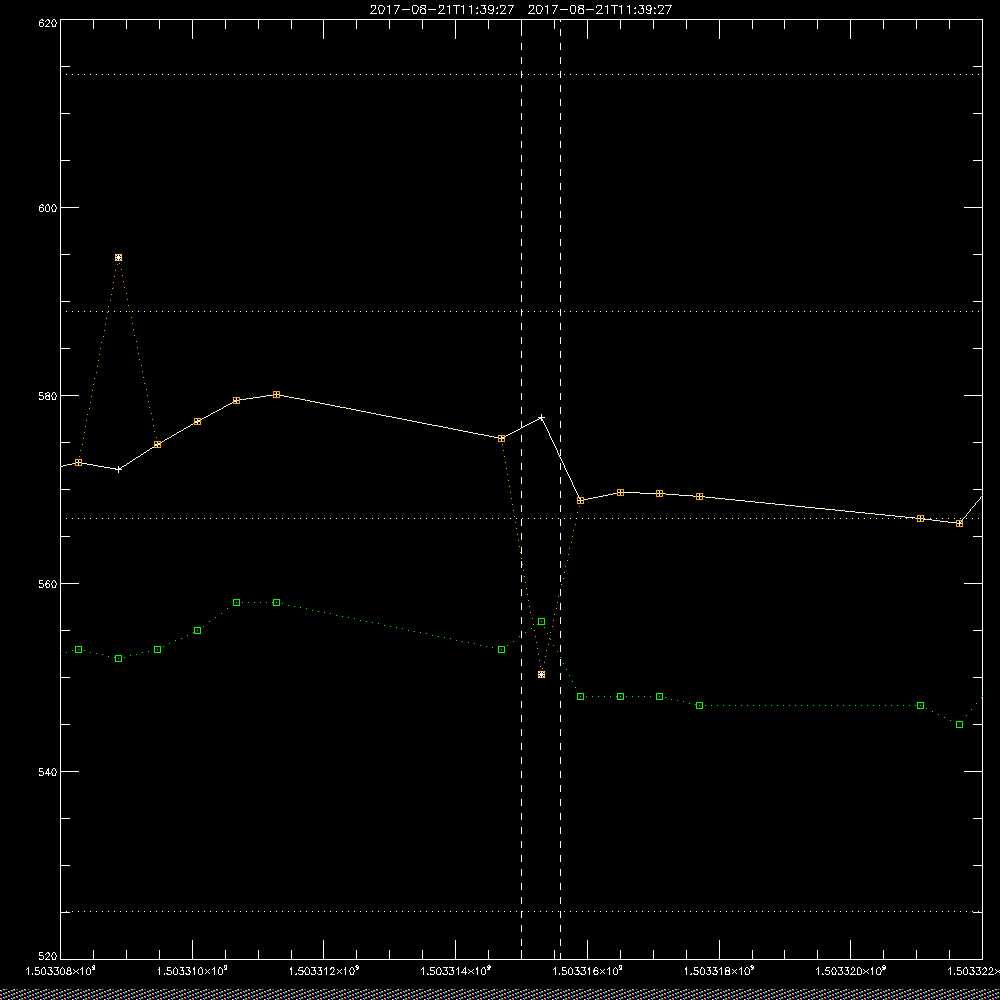Click the second timestamp in the plot title
The image size is (1000, 1000).
tap(599, 10)
